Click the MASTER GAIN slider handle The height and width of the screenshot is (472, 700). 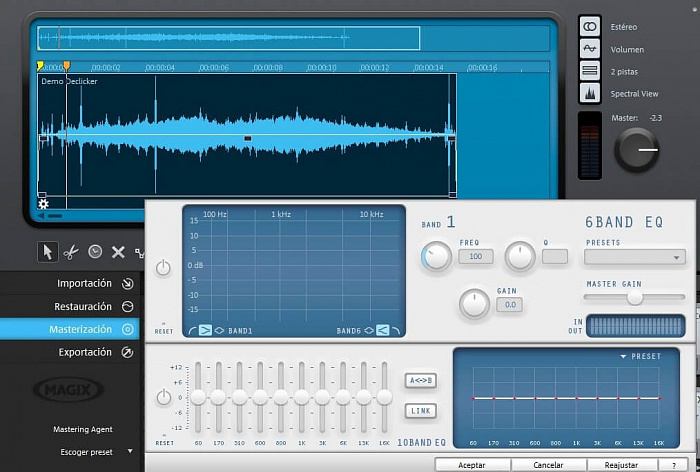(634, 297)
